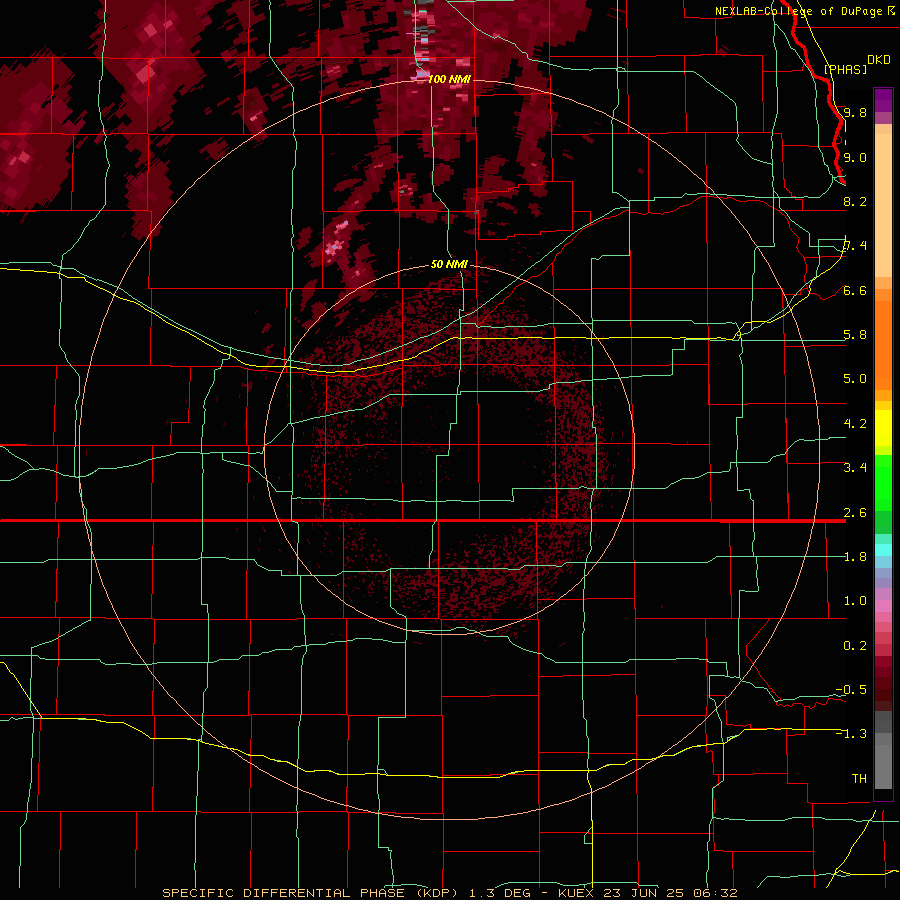900x900 pixels.
Task: Click the "100 NMI" range ring label
Action: coord(449,79)
